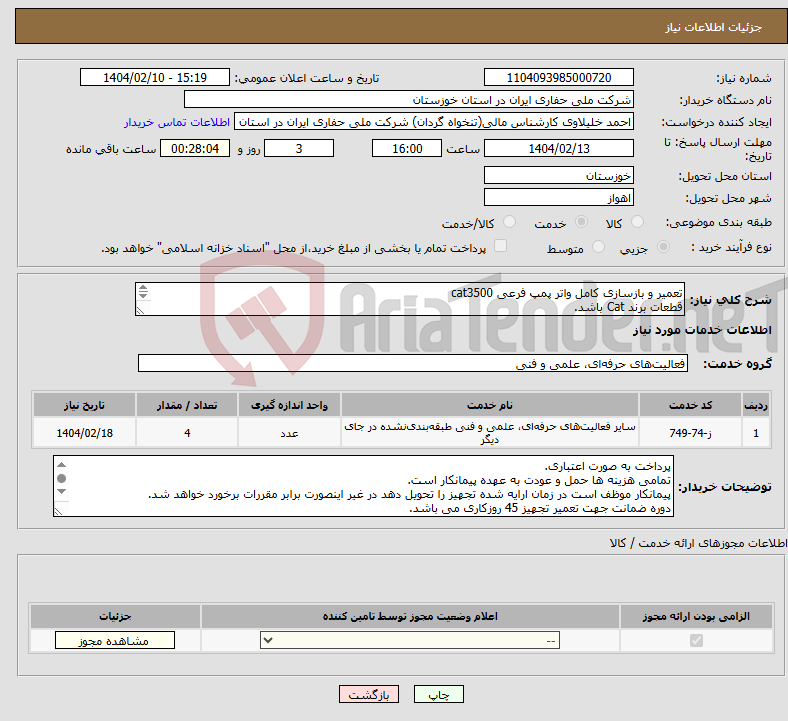Click the delivery province field خوزستان

(x=558, y=175)
